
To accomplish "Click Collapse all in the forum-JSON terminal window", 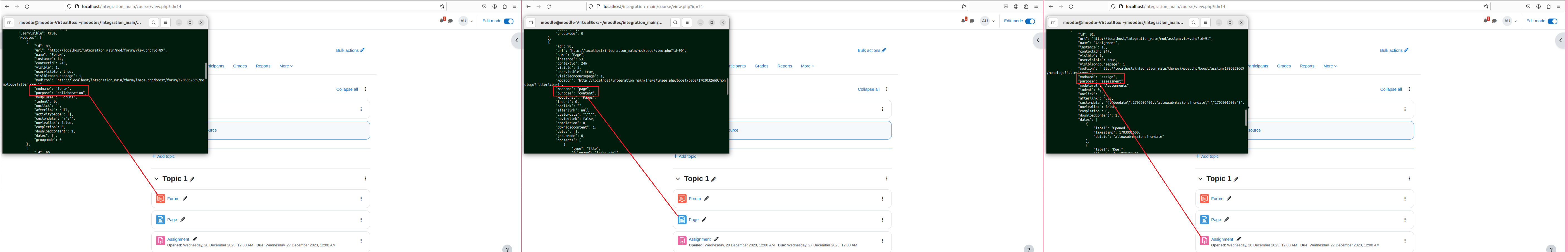I will [x=347, y=89].
